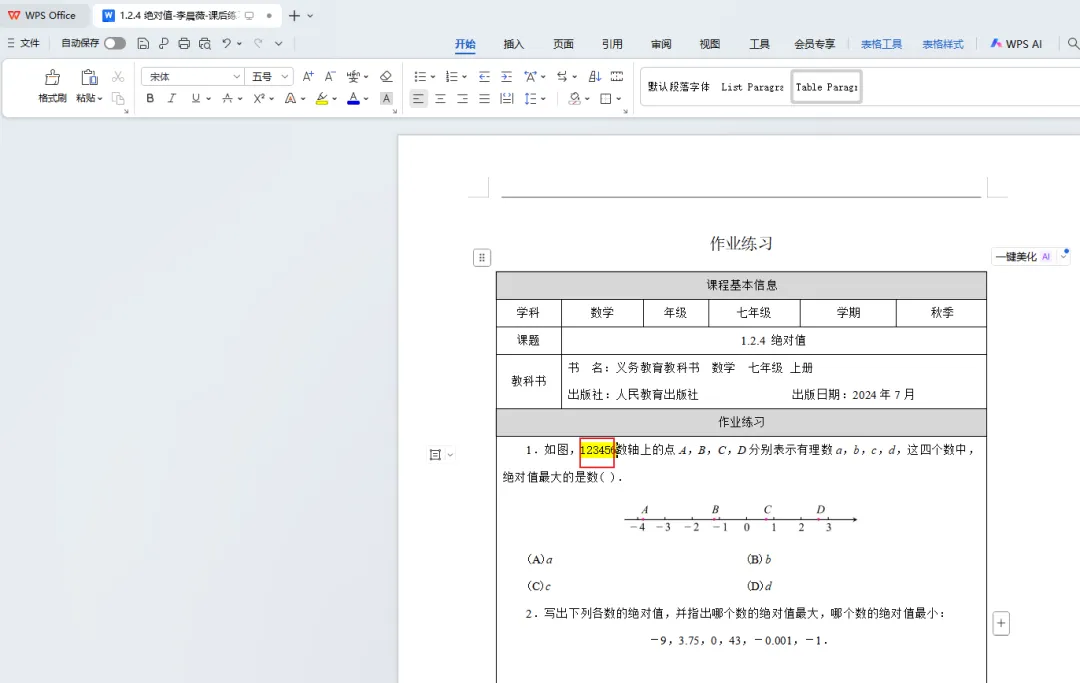Switch to the 表格样式 (Table Style) tab

tap(943, 44)
